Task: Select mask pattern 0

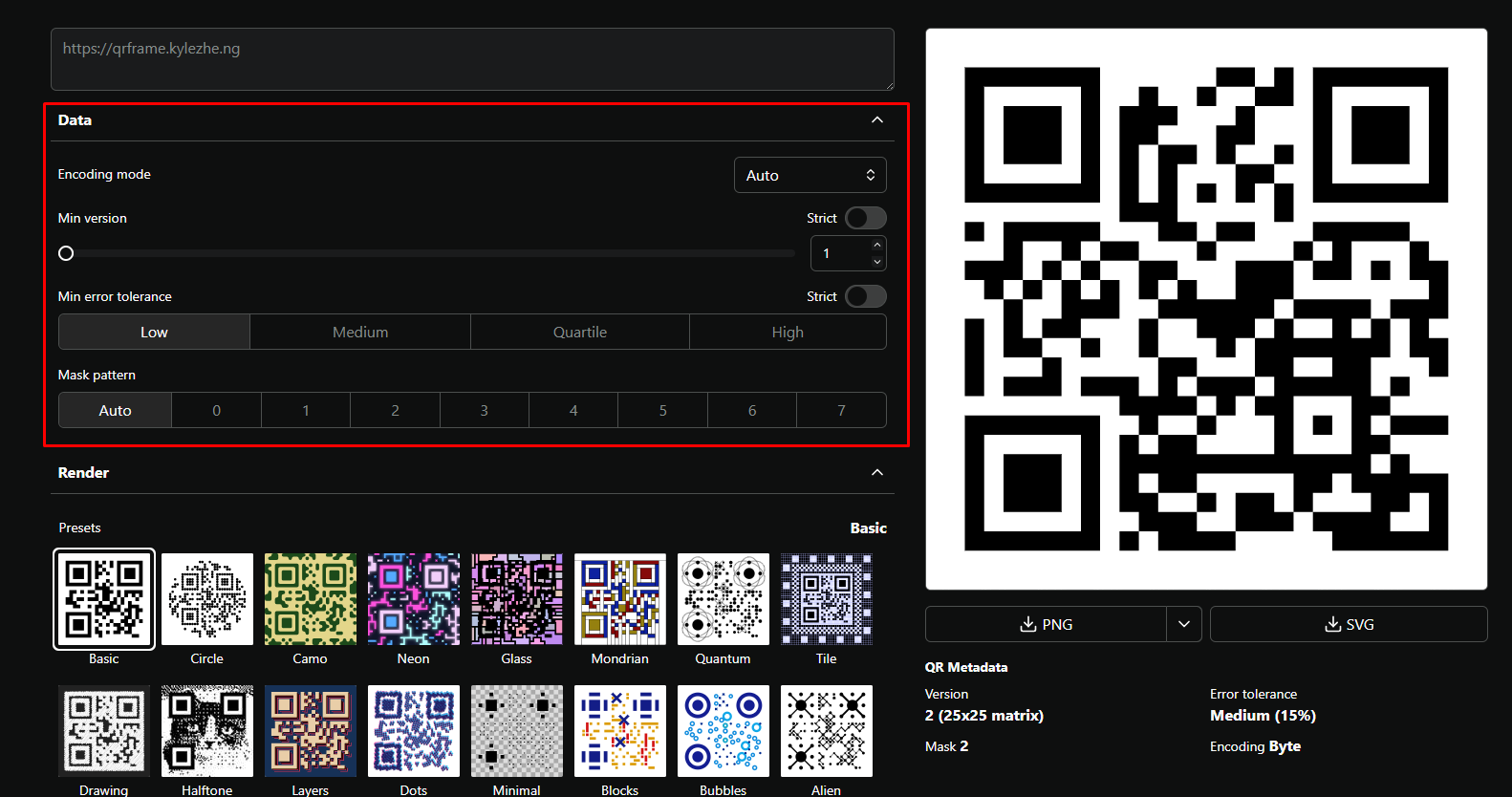Action: (216, 410)
